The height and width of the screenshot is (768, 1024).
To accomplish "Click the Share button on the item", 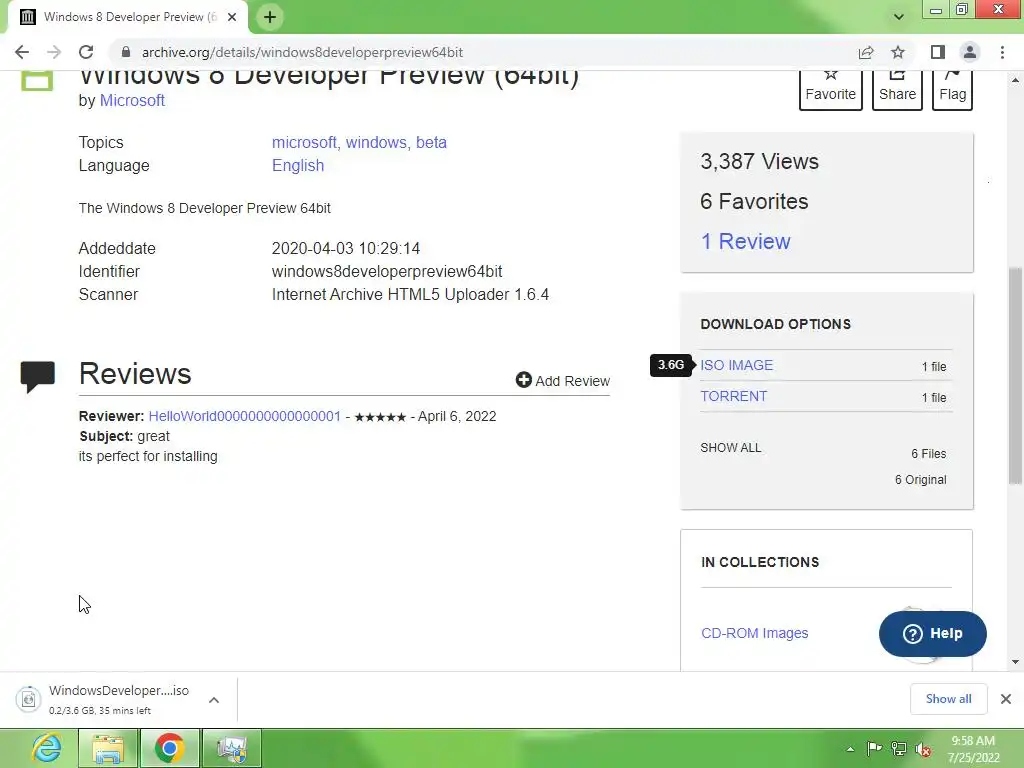I will pos(897,89).
